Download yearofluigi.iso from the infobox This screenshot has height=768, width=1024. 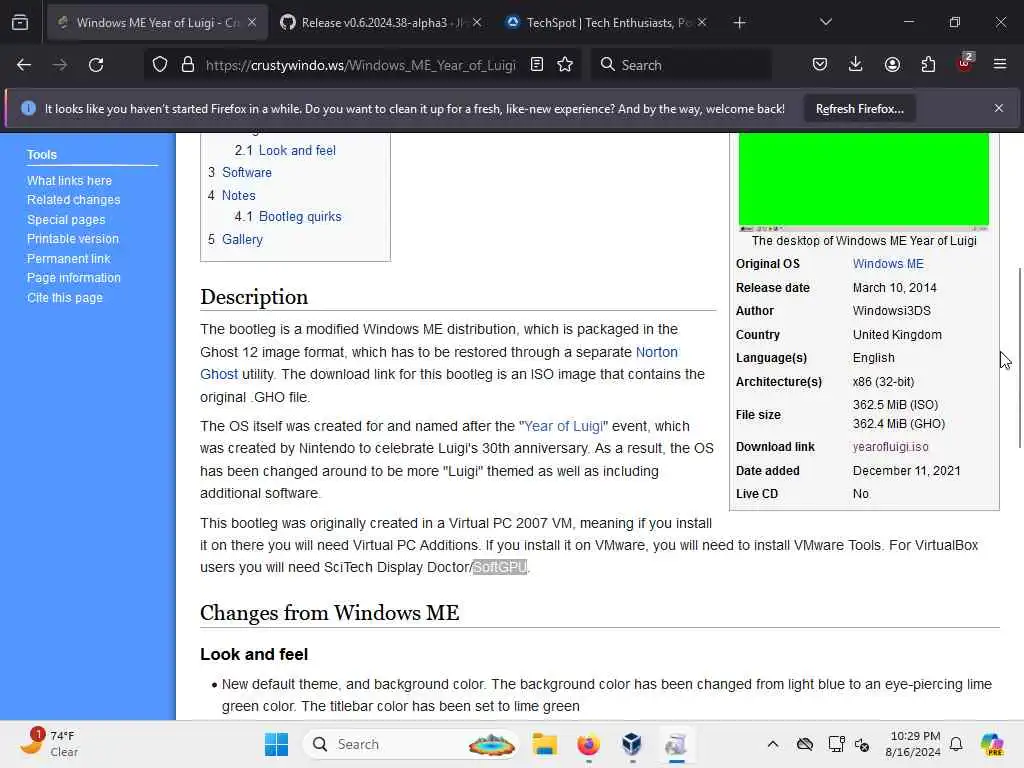pyautogui.click(x=890, y=447)
